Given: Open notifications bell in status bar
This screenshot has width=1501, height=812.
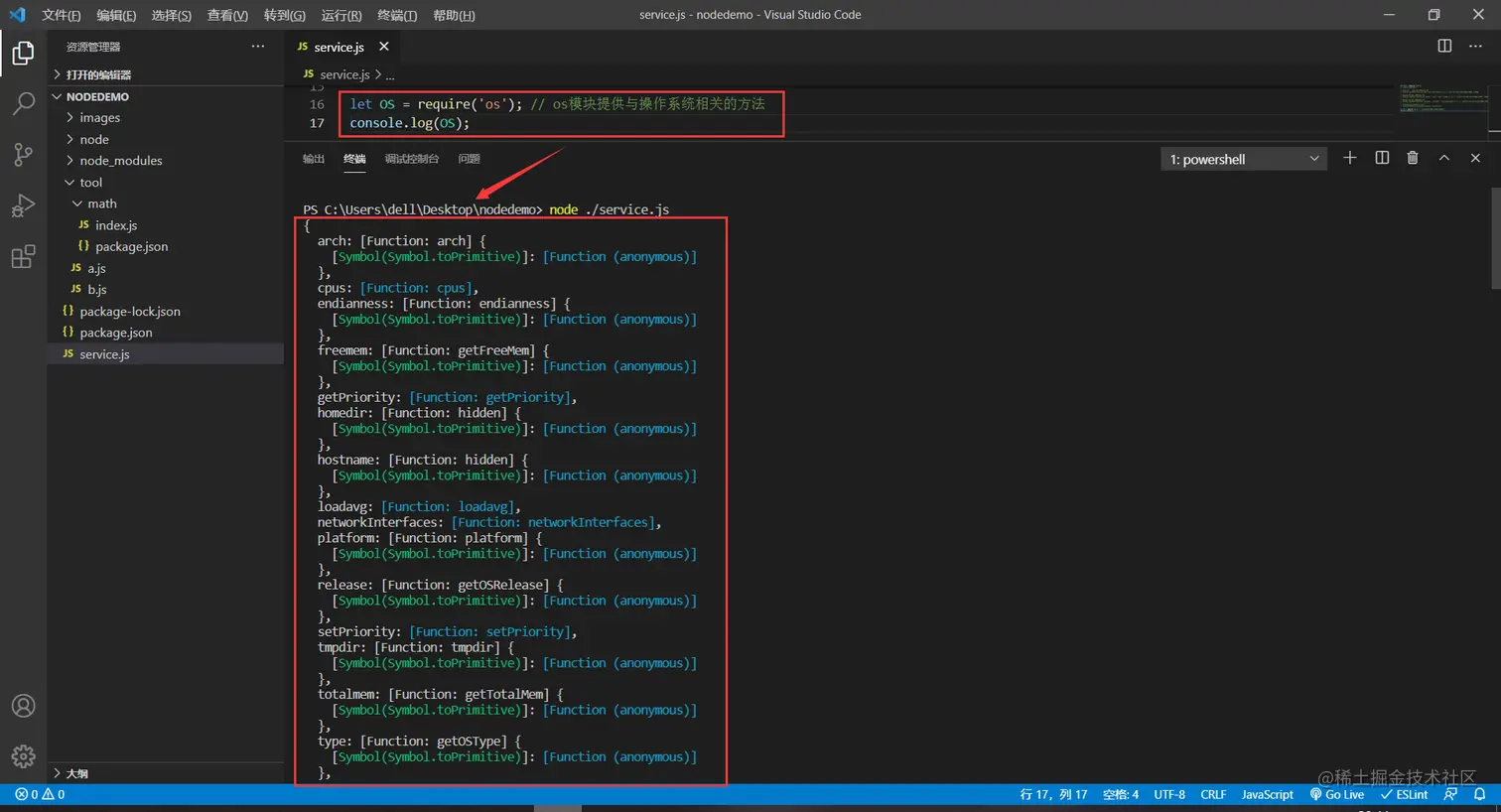Looking at the screenshot, I should click(1479, 794).
